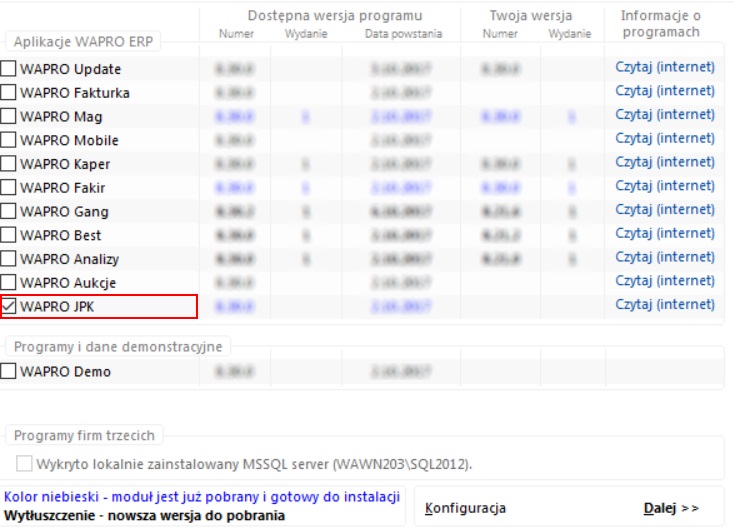
Task: Select the WAPRO Fakir checkbox
Action: coord(8,187)
